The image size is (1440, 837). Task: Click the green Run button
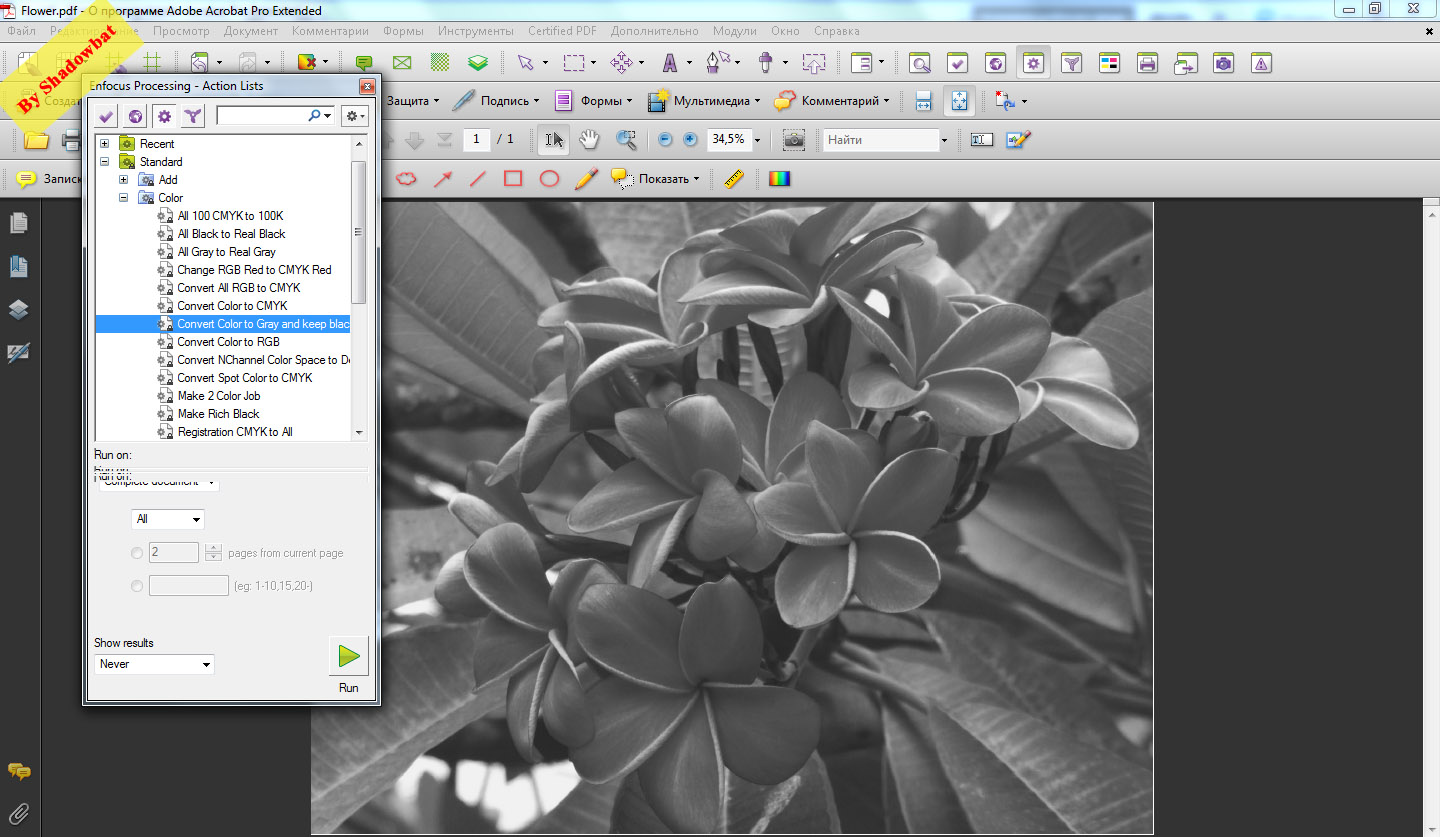pyautogui.click(x=349, y=656)
